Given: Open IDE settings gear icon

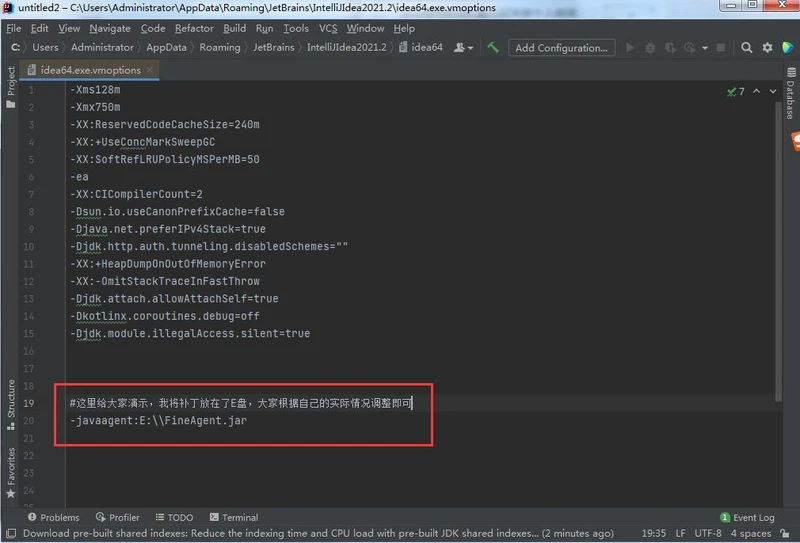Looking at the screenshot, I should [x=768, y=47].
